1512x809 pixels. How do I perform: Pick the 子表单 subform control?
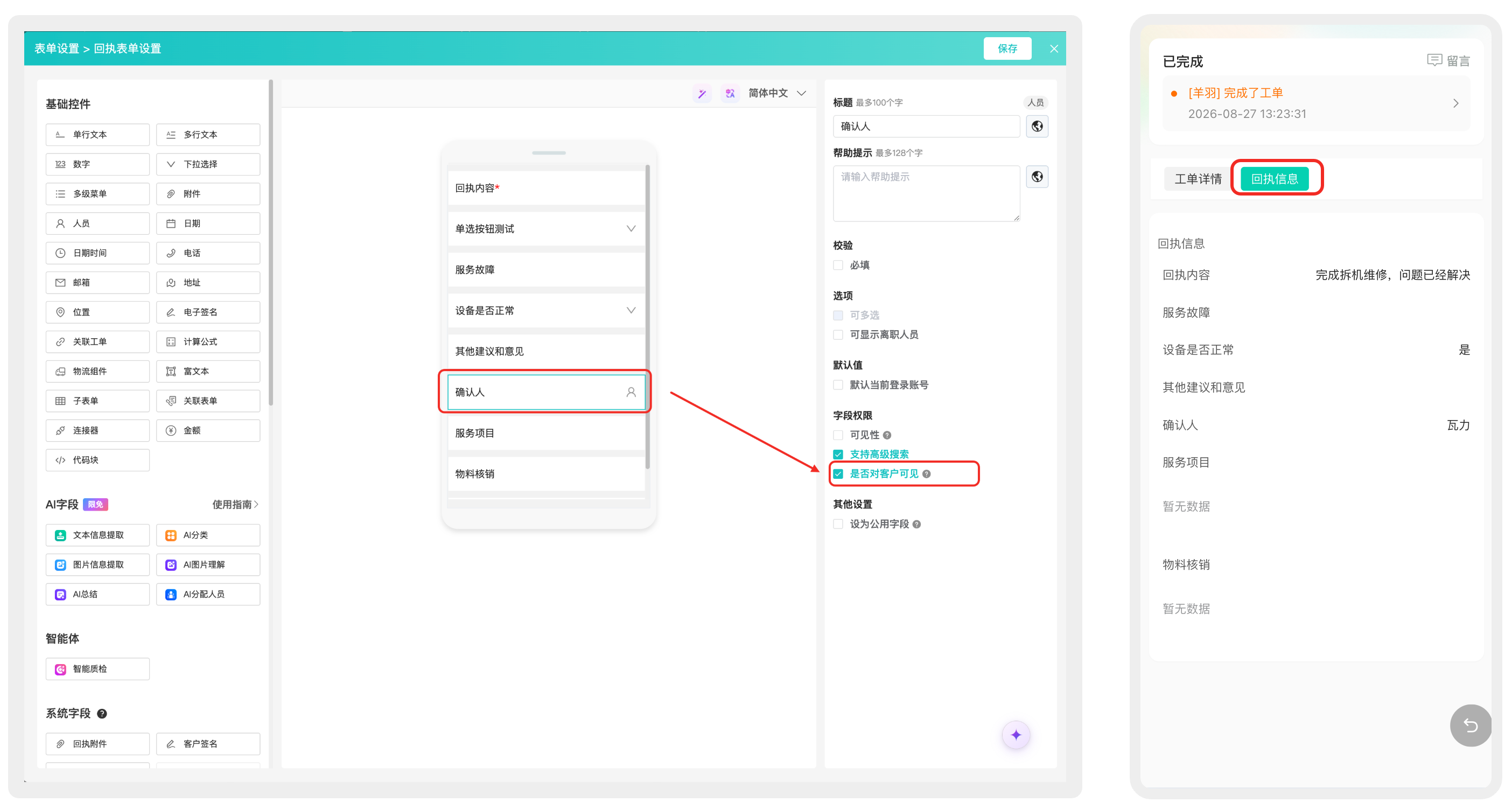tap(97, 401)
